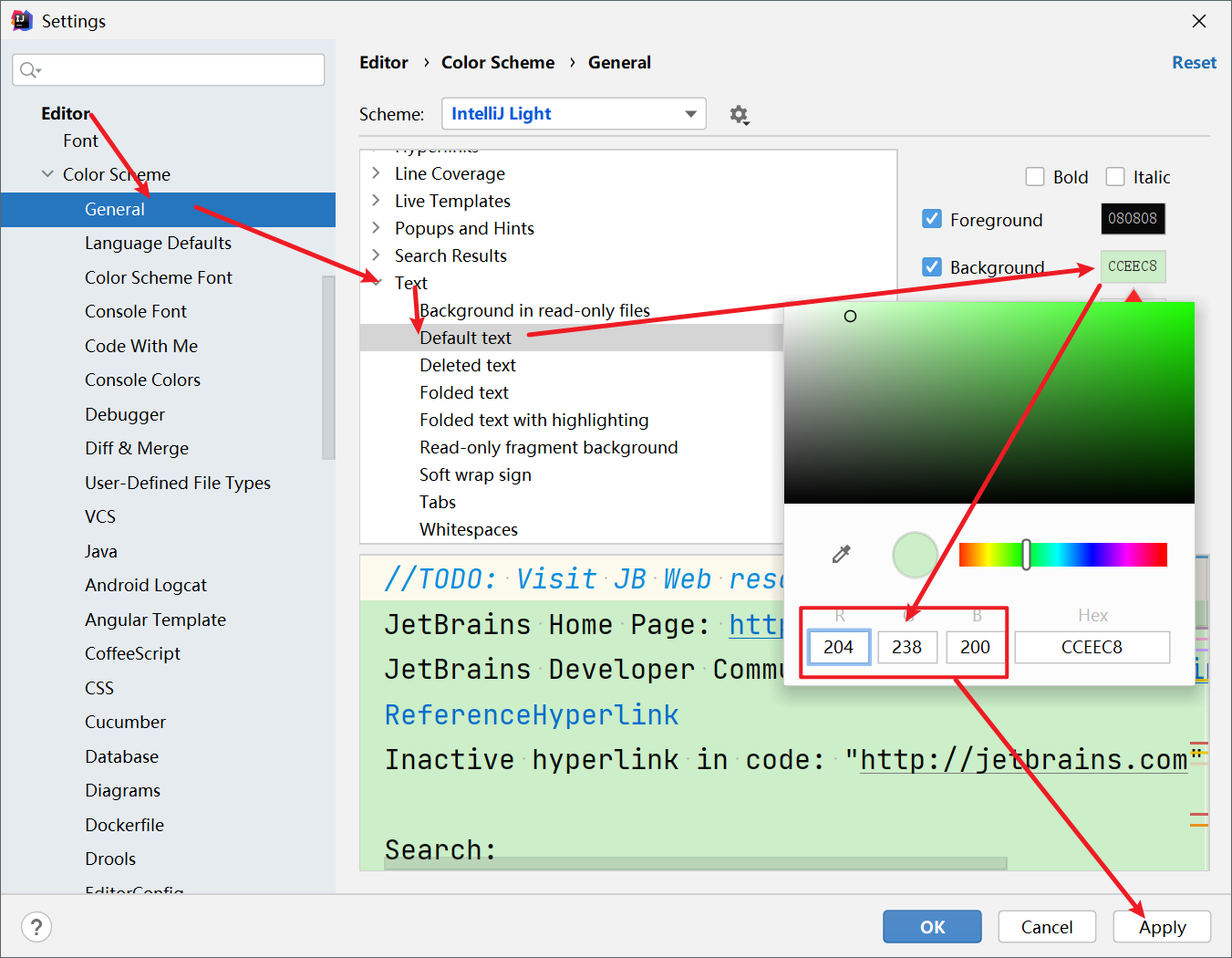Select Background in read-only files

tap(535, 310)
